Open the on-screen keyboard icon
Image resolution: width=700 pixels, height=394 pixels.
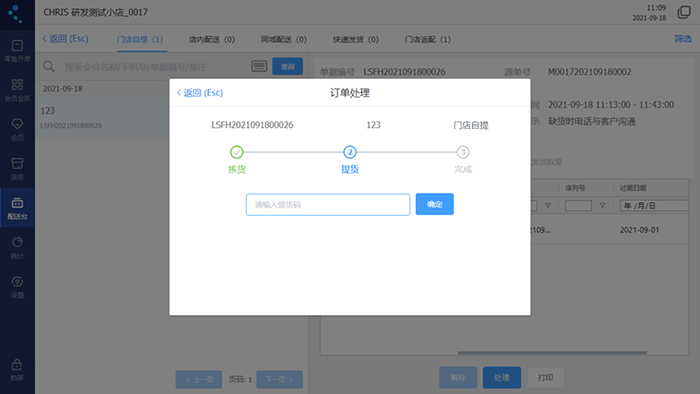click(259, 66)
